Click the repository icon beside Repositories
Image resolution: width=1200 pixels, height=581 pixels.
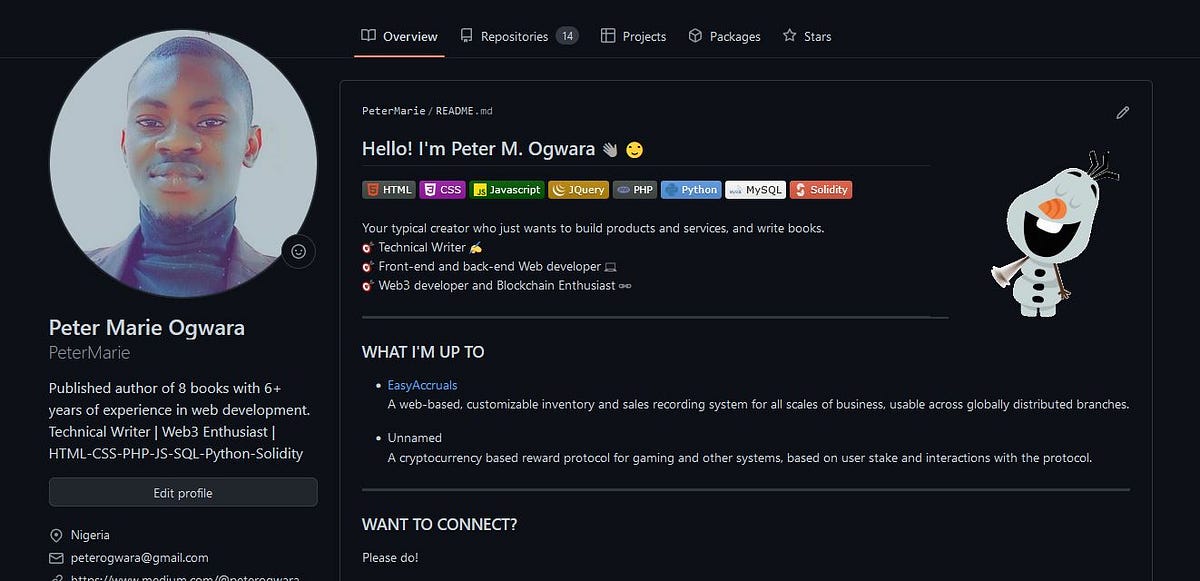pos(465,35)
